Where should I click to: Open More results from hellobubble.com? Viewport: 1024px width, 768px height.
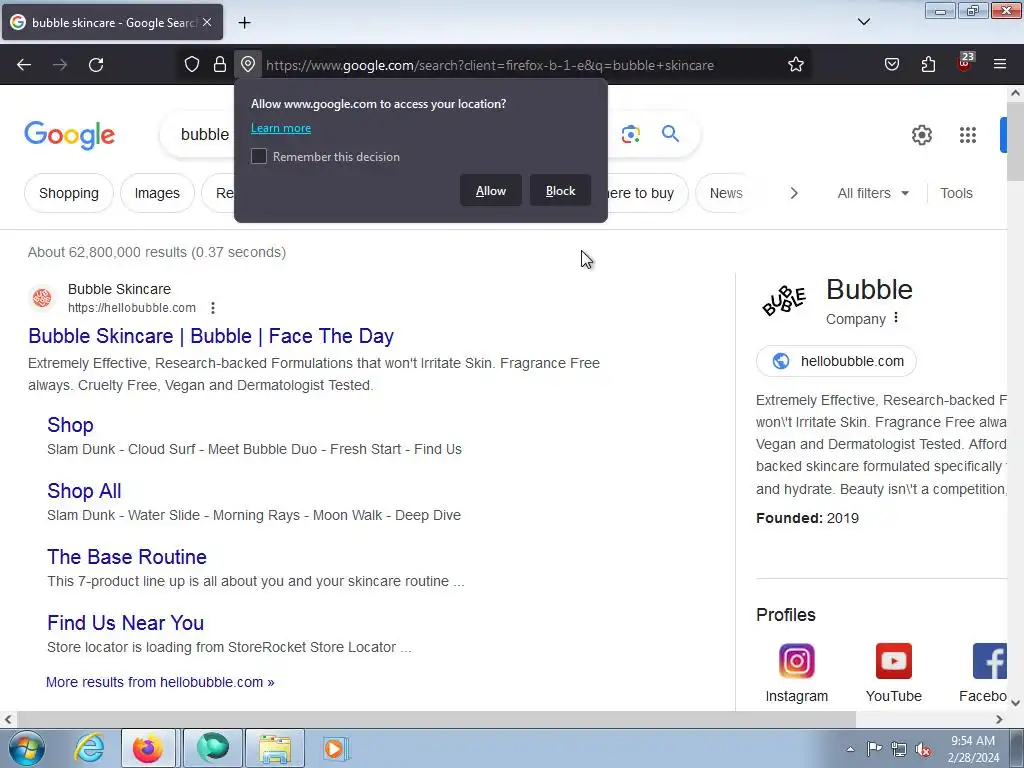(x=160, y=682)
